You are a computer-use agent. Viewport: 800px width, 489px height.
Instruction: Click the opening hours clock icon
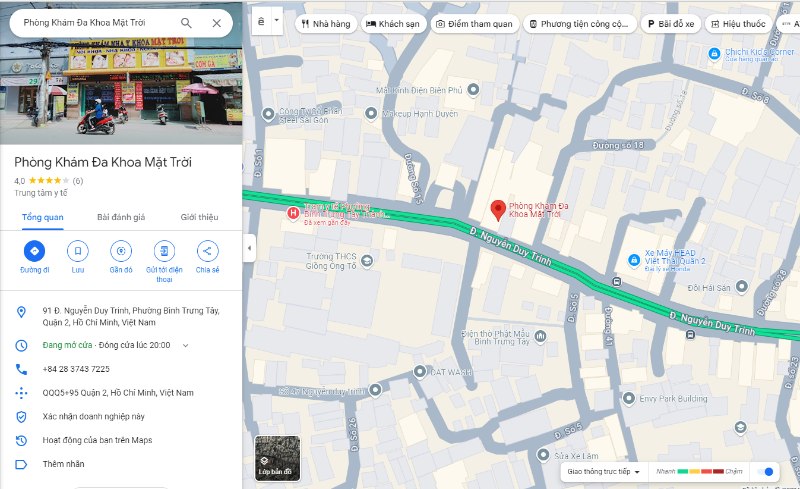click(x=21, y=345)
